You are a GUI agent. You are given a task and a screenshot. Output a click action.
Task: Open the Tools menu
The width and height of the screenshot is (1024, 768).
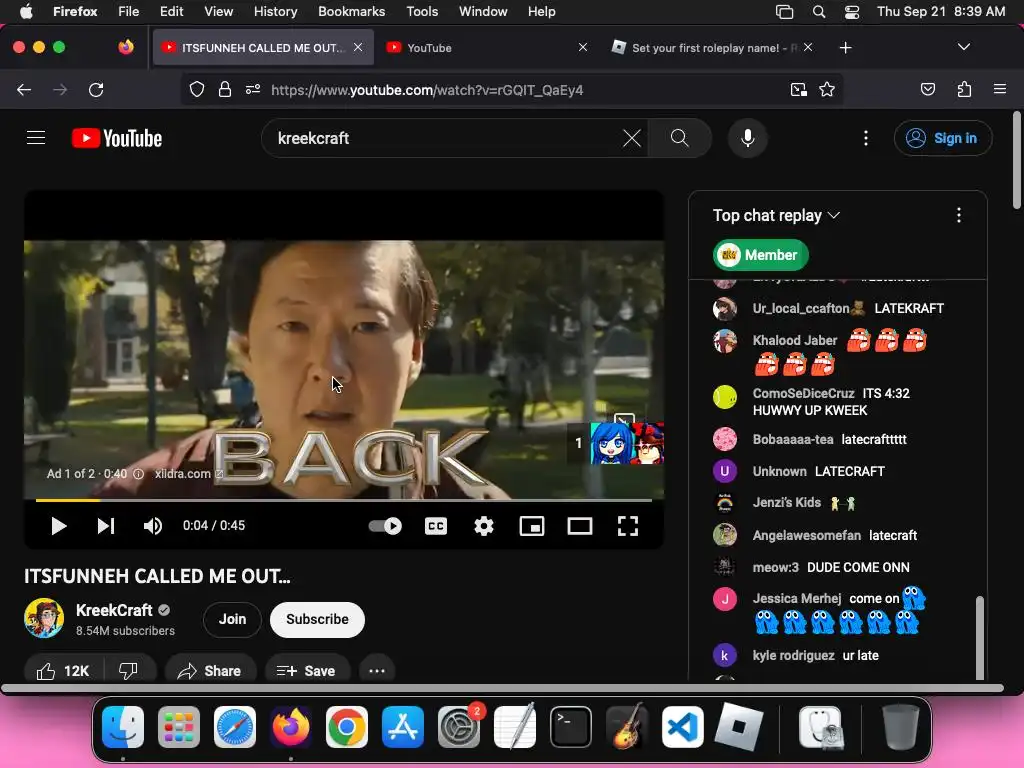coord(422,11)
